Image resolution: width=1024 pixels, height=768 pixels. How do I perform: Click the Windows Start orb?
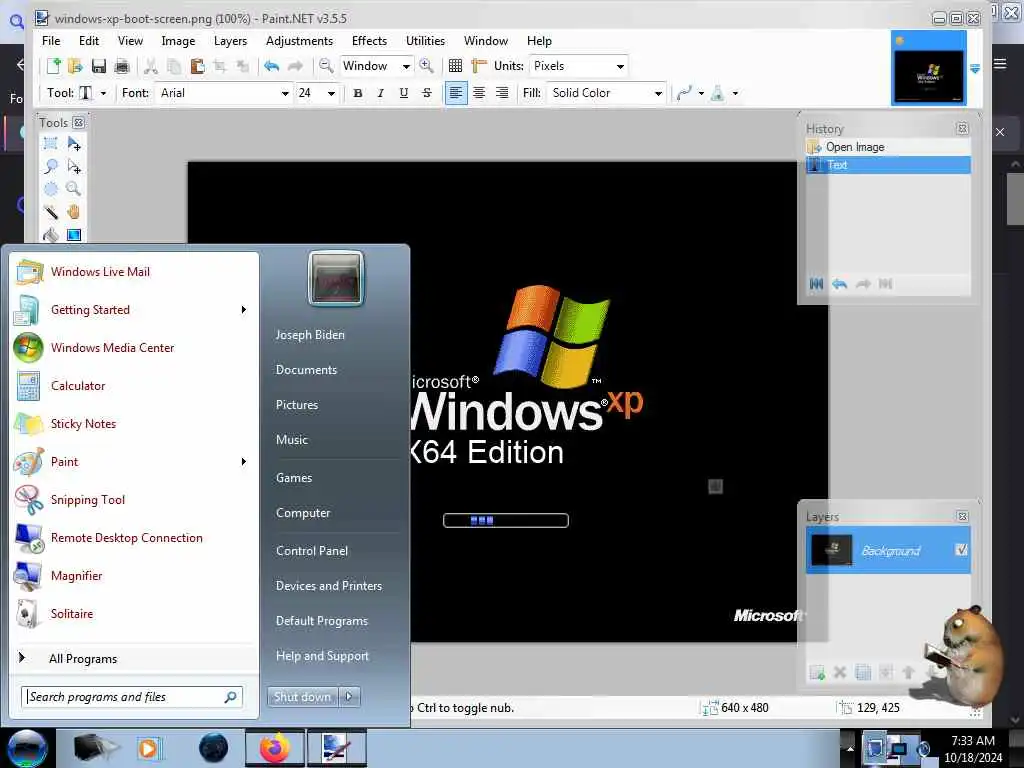27,748
